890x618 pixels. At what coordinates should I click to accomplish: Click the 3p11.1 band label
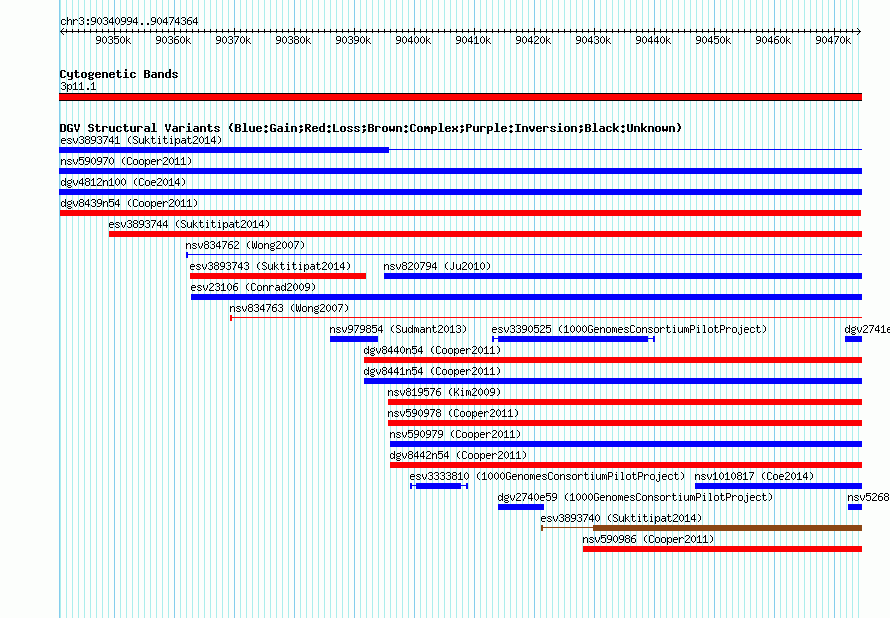click(78, 86)
